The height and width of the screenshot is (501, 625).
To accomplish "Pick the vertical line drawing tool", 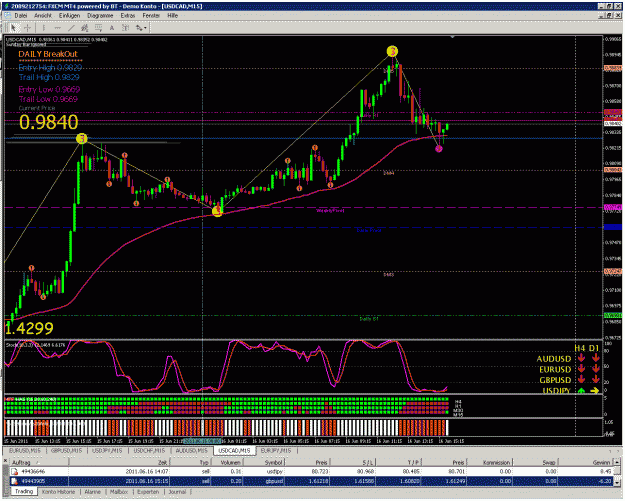I will point(43,28).
